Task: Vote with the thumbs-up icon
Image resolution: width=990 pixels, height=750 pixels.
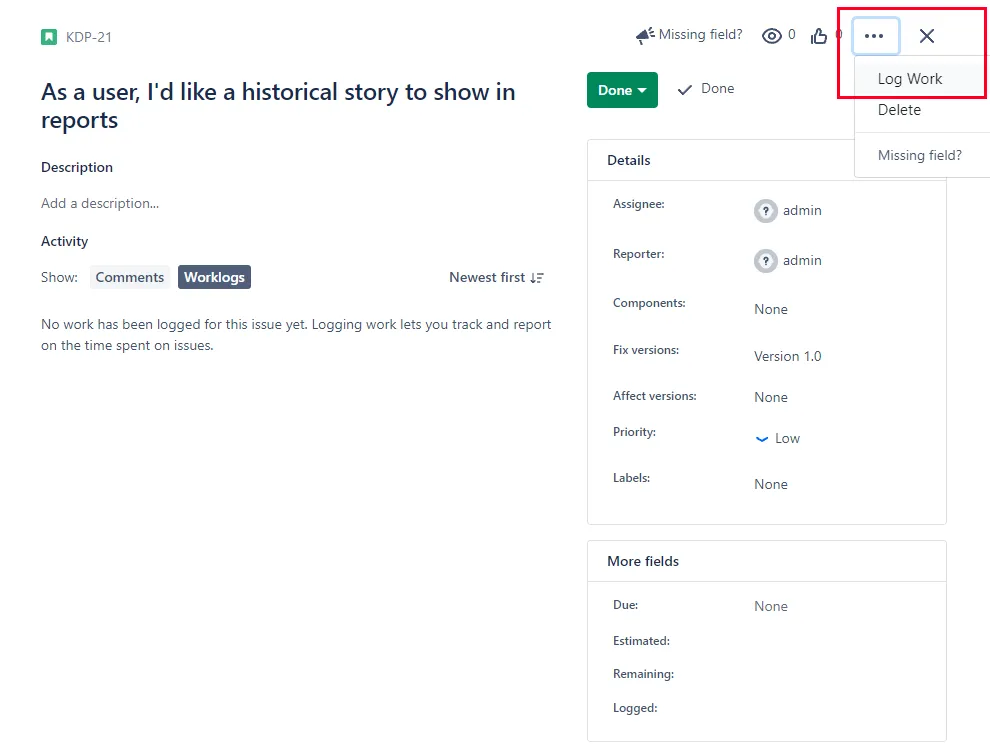Action: pos(819,36)
